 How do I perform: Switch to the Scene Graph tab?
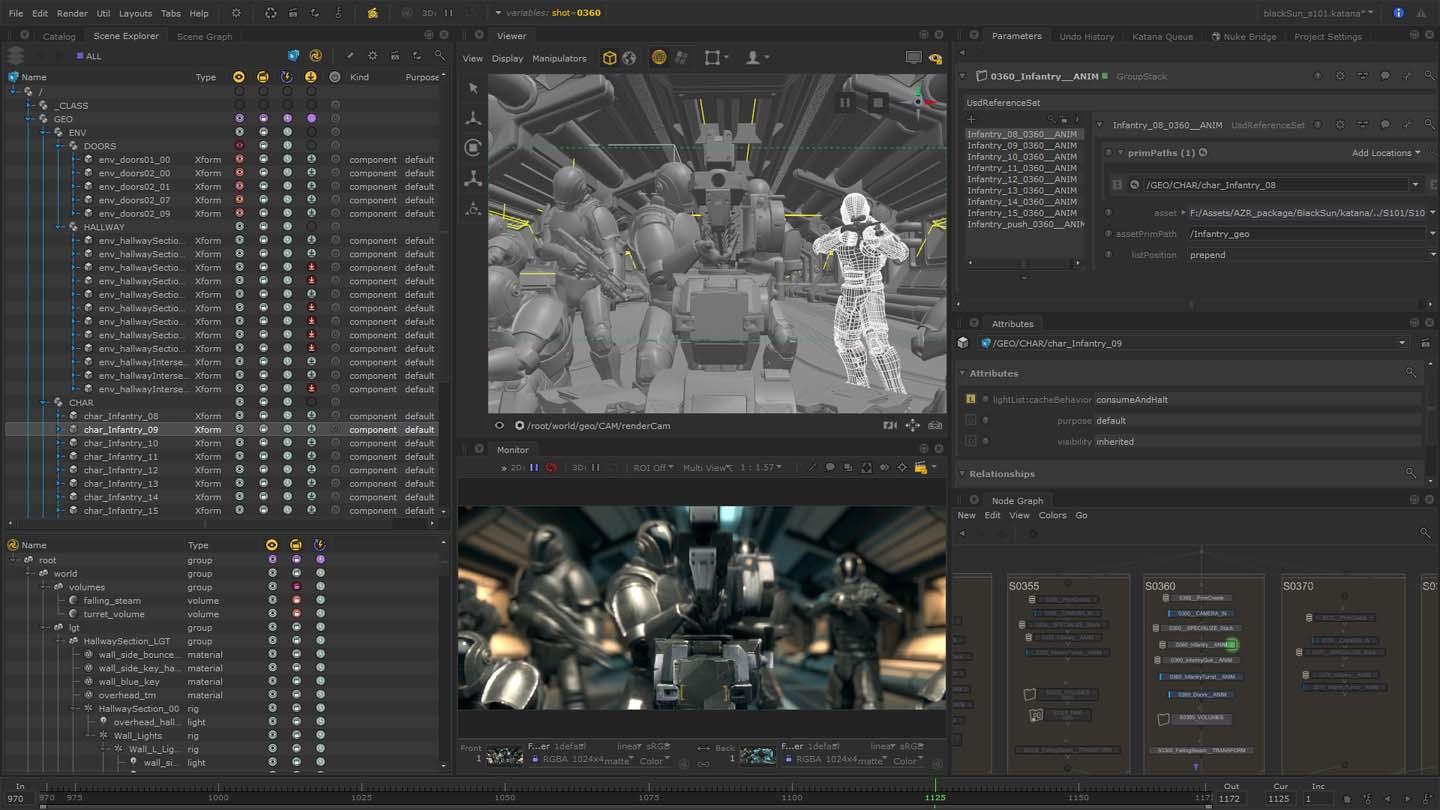point(204,36)
